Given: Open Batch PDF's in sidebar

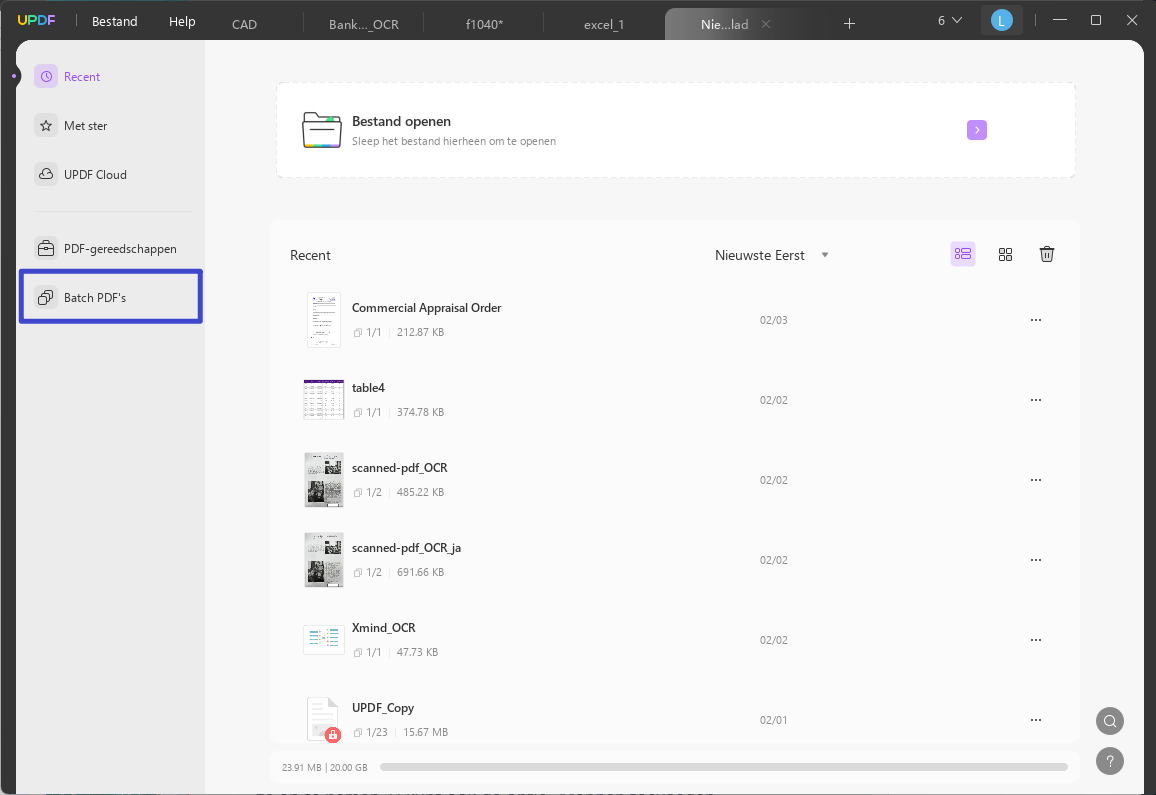Looking at the screenshot, I should [x=111, y=297].
